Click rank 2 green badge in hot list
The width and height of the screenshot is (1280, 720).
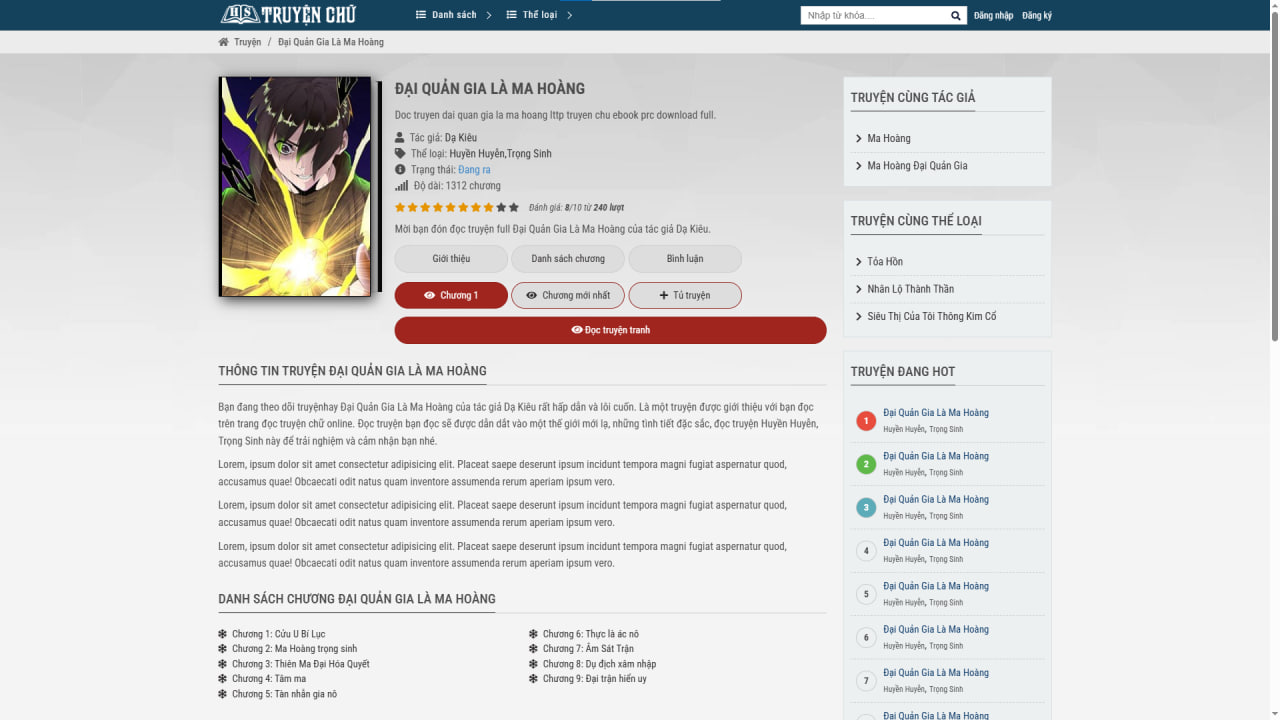[866, 464]
